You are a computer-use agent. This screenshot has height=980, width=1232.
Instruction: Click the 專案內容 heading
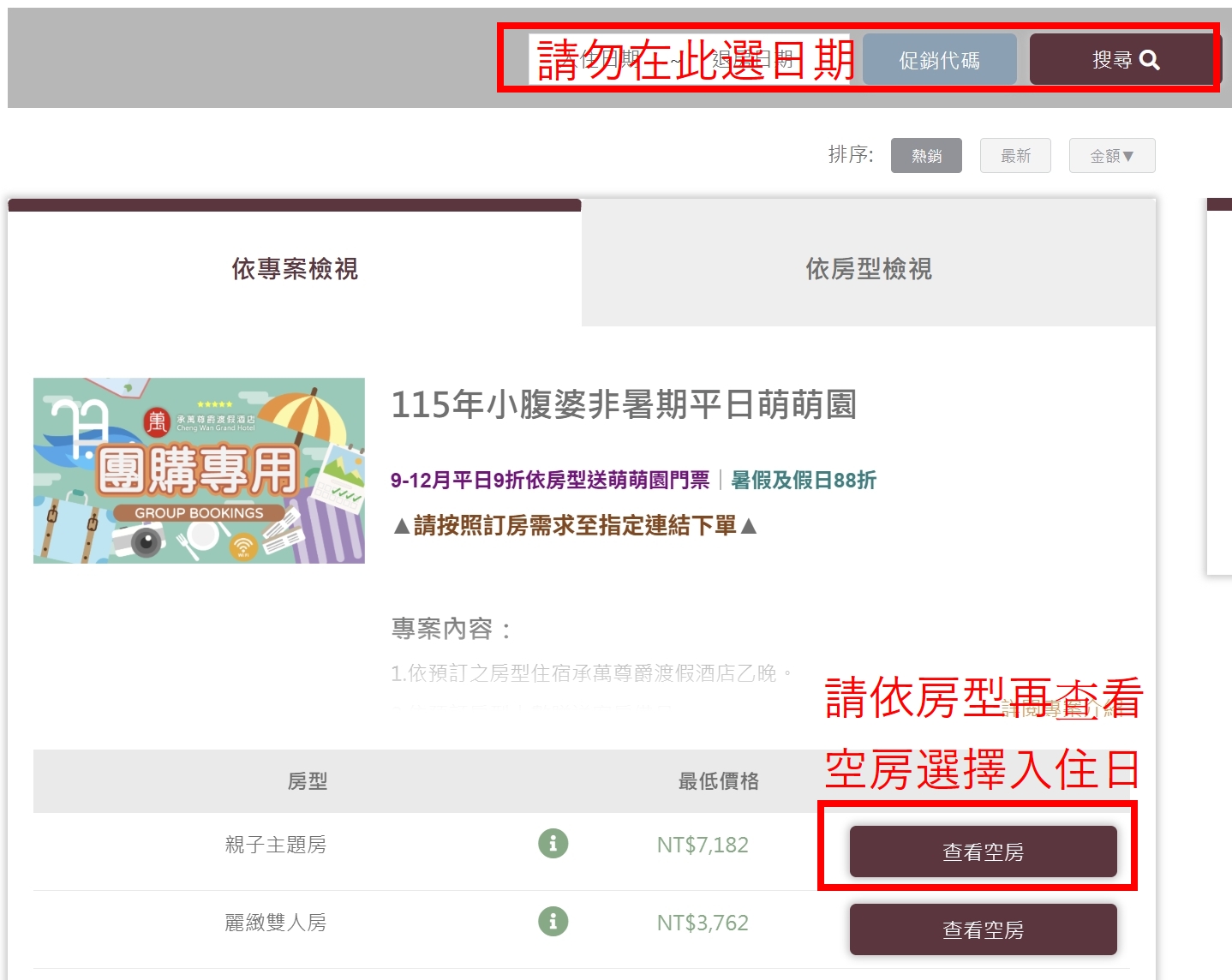pos(451,629)
